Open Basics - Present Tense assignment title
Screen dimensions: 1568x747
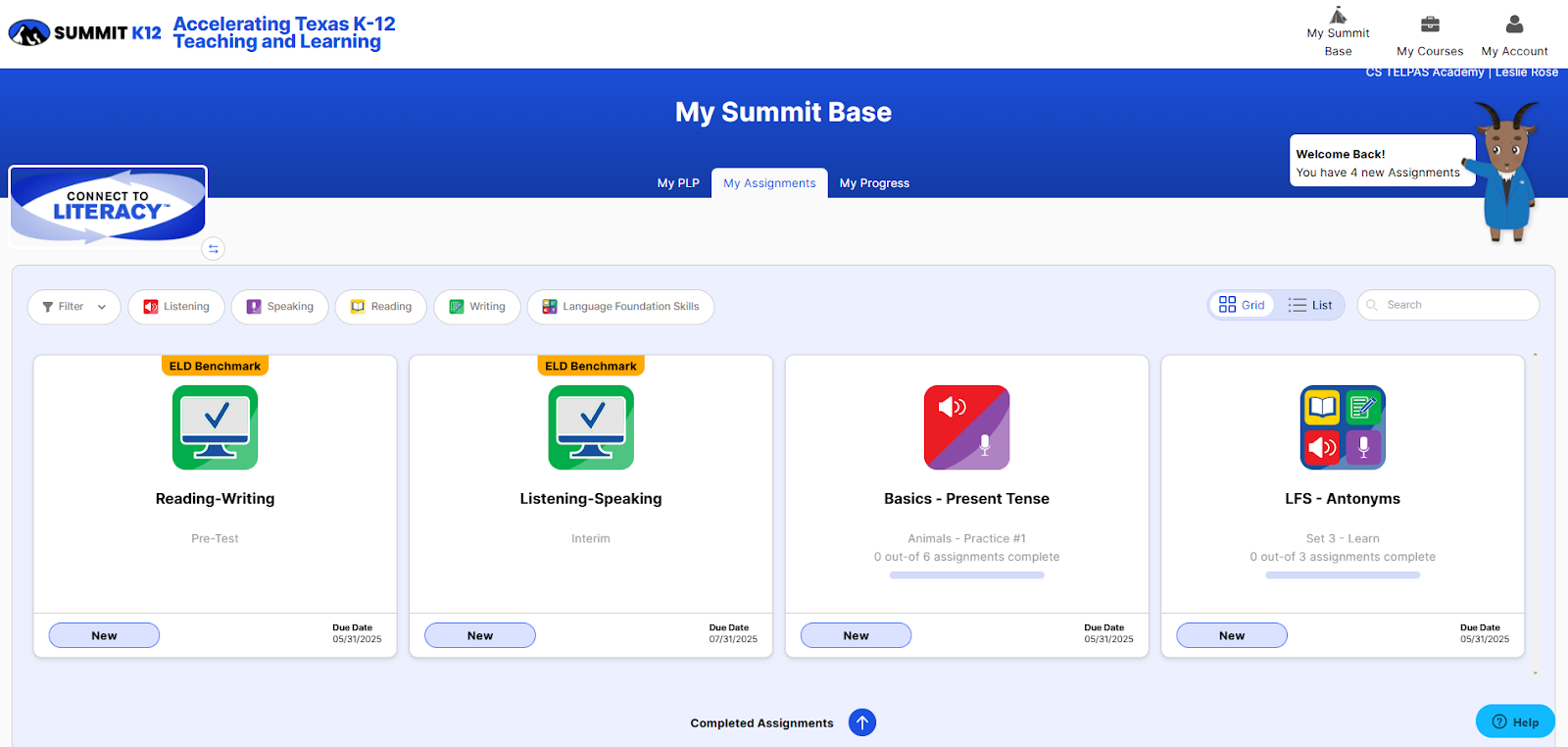point(967,499)
